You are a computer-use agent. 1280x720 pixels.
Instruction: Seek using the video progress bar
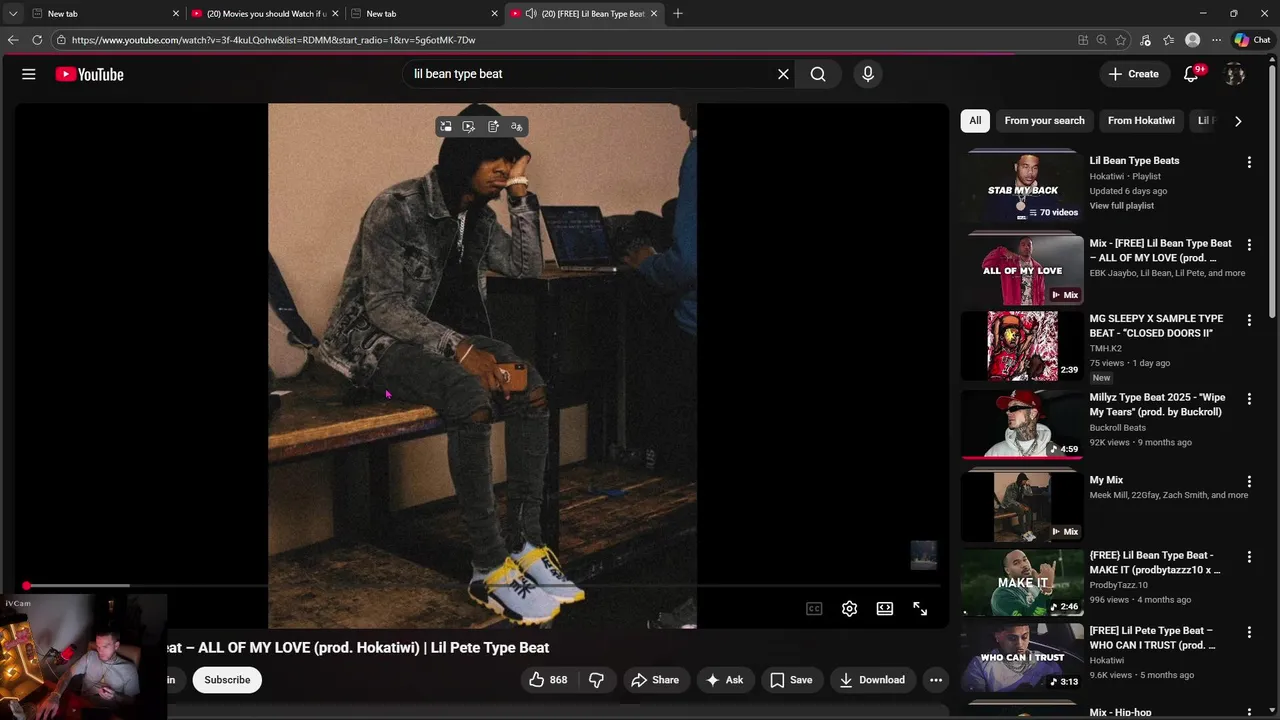(482, 586)
